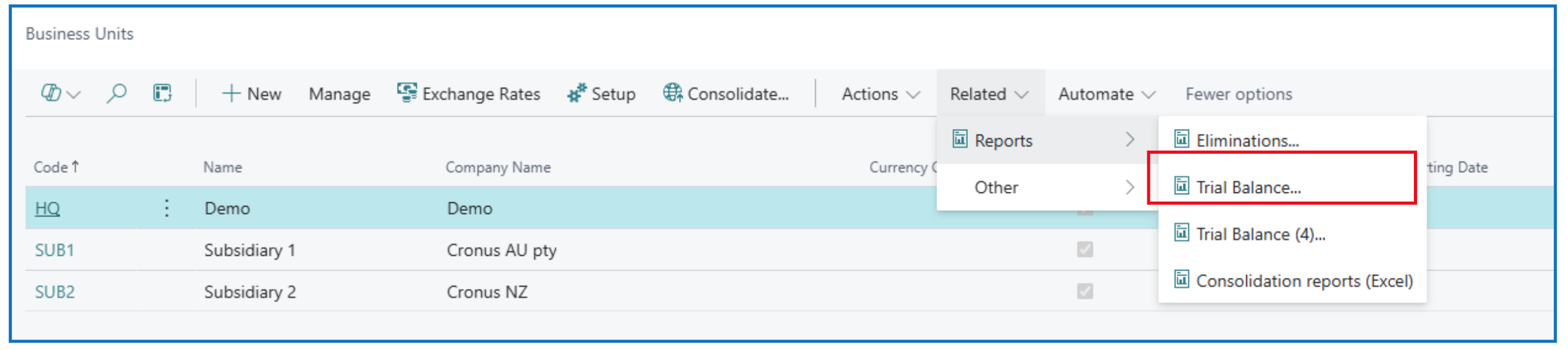Screen dimensions: 1568x350
Task: Open the list layout view icon
Action: (x=162, y=94)
